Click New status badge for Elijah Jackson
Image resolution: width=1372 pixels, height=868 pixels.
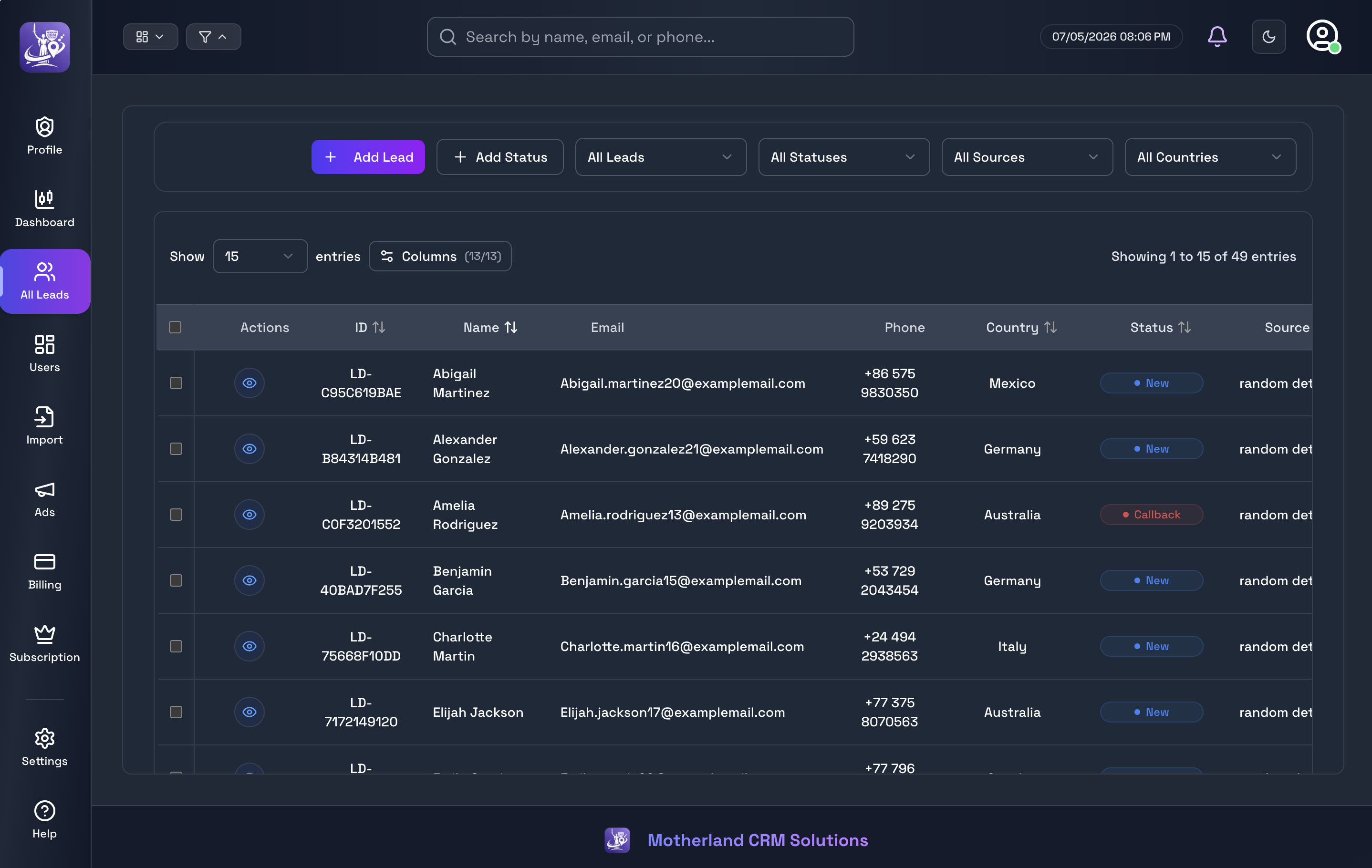tap(1151, 712)
